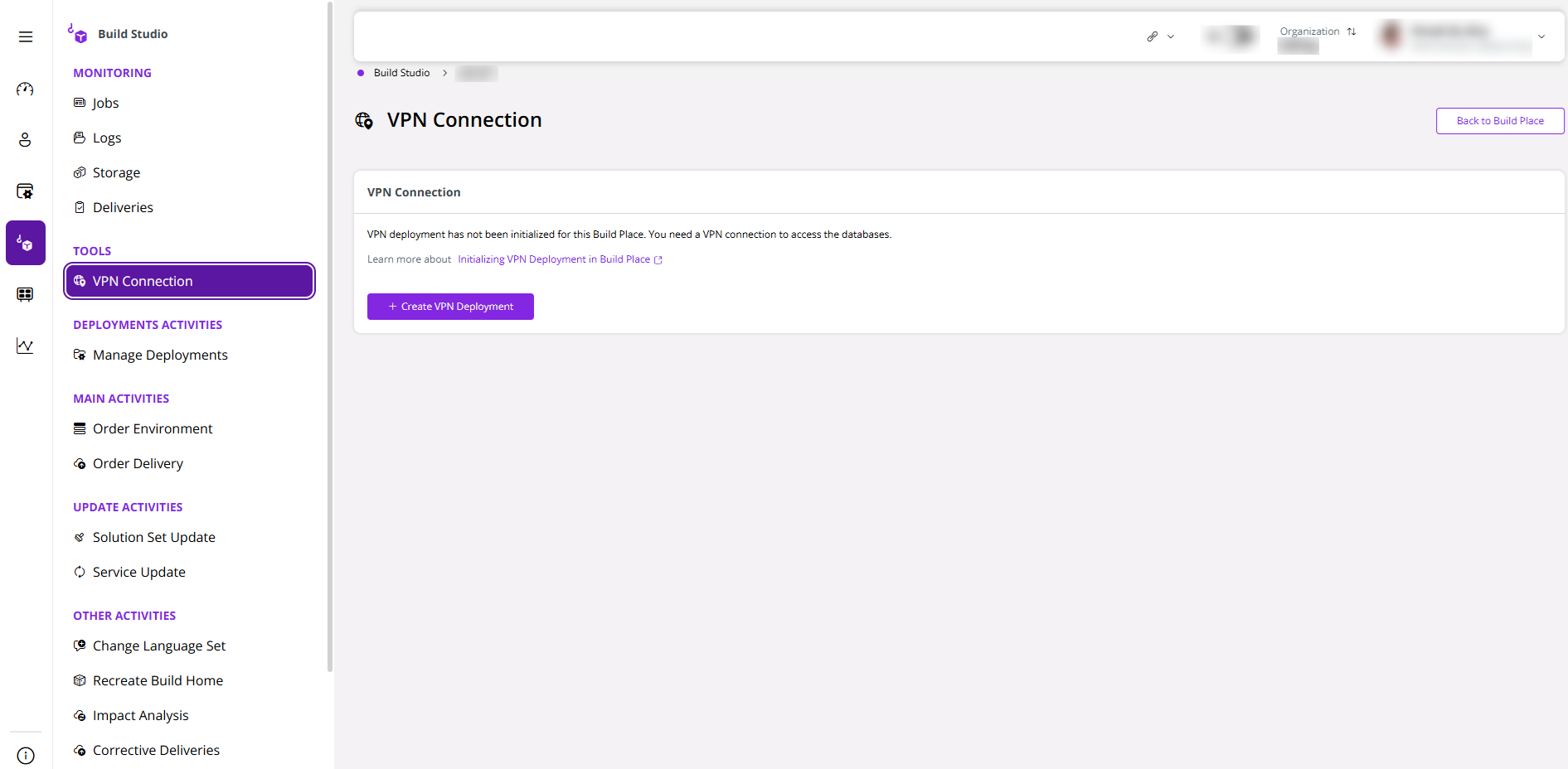Select the active Build Studio icon in the rail
The width and height of the screenshot is (1568, 769).
(25, 243)
